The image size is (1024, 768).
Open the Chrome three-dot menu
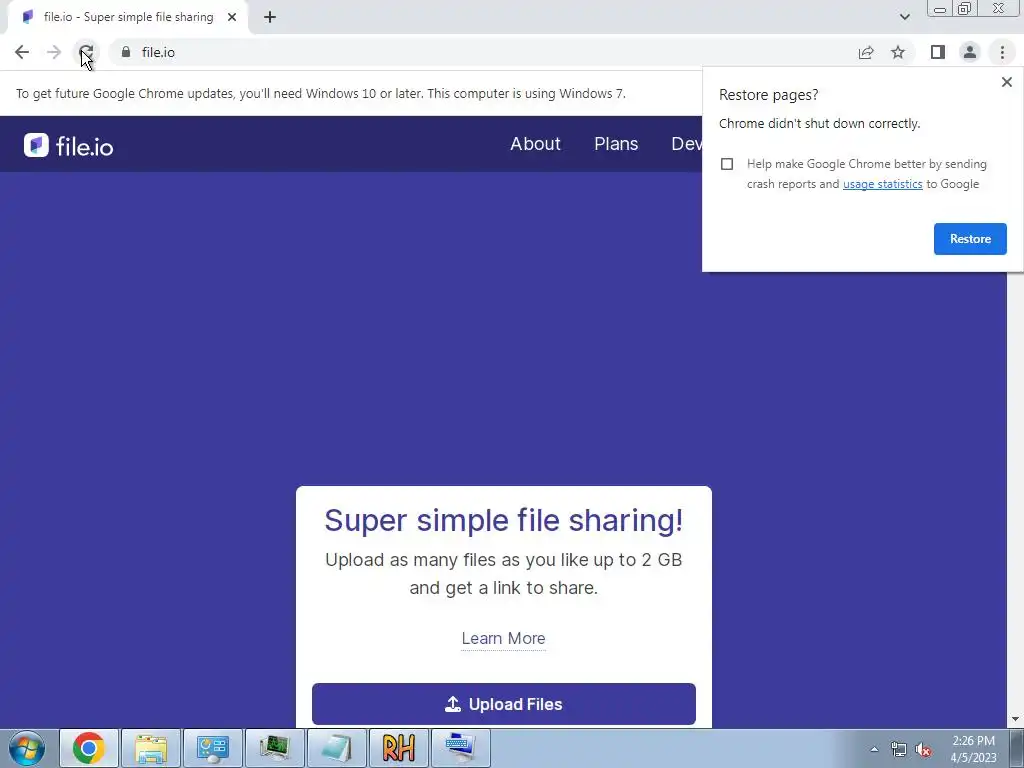(1002, 52)
